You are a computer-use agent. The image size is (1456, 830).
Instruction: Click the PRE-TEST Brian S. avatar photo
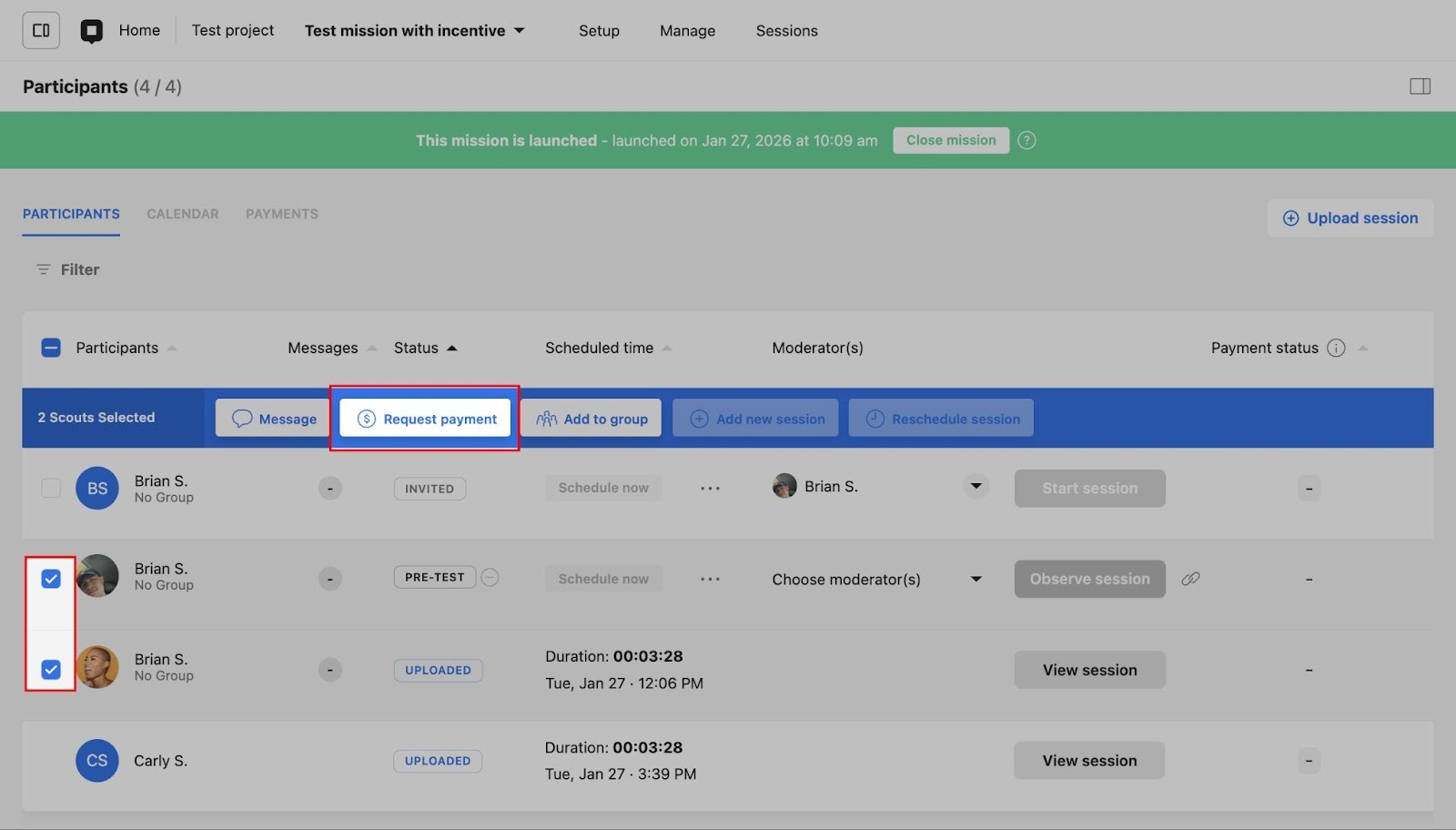(98, 576)
